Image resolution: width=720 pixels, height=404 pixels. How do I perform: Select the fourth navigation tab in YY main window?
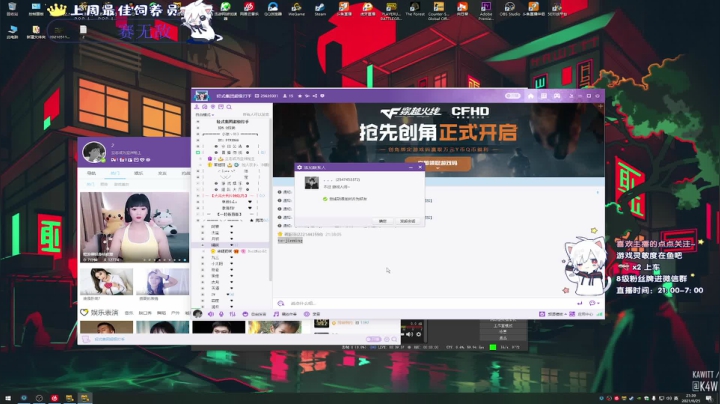tap(162, 173)
